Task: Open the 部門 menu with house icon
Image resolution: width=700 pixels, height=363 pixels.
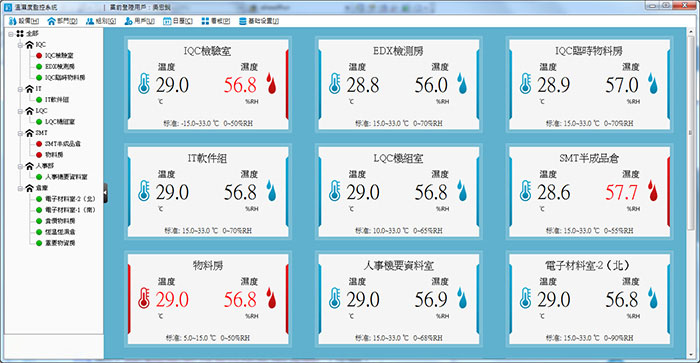Action: pos(62,21)
